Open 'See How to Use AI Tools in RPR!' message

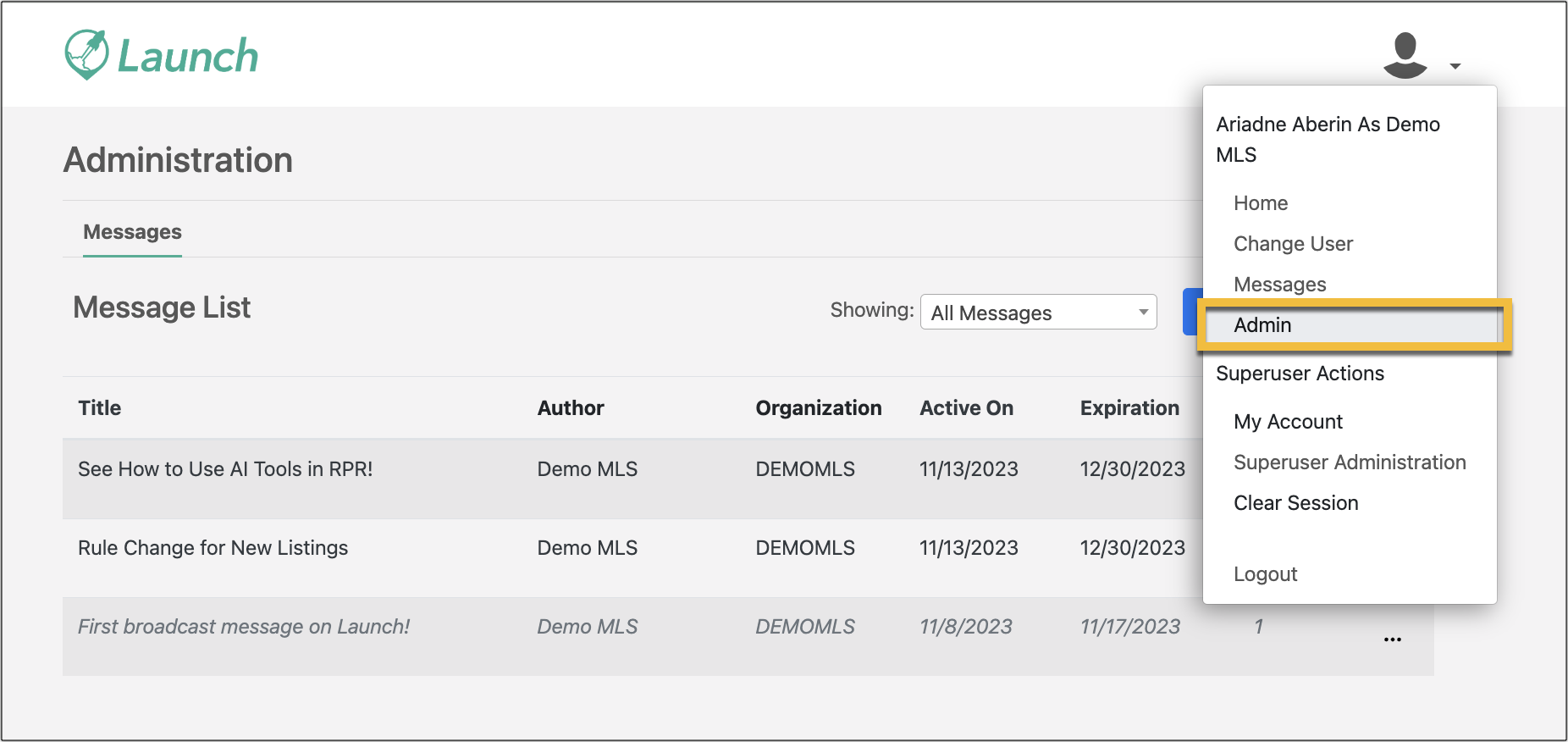point(225,469)
